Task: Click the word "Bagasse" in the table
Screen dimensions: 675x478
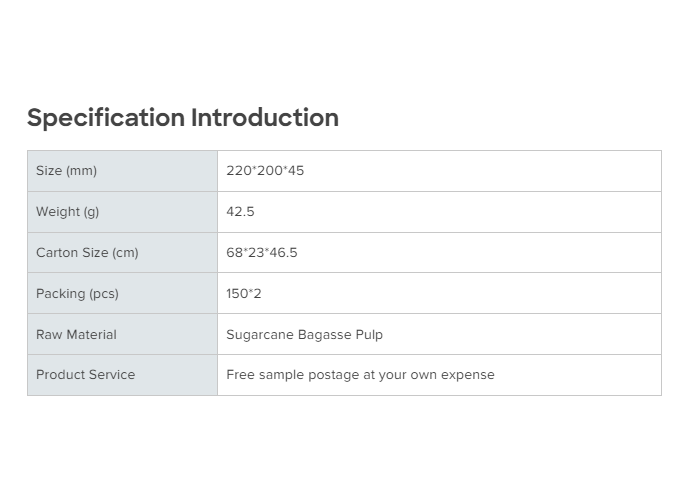Action: (x=324, y=335)
